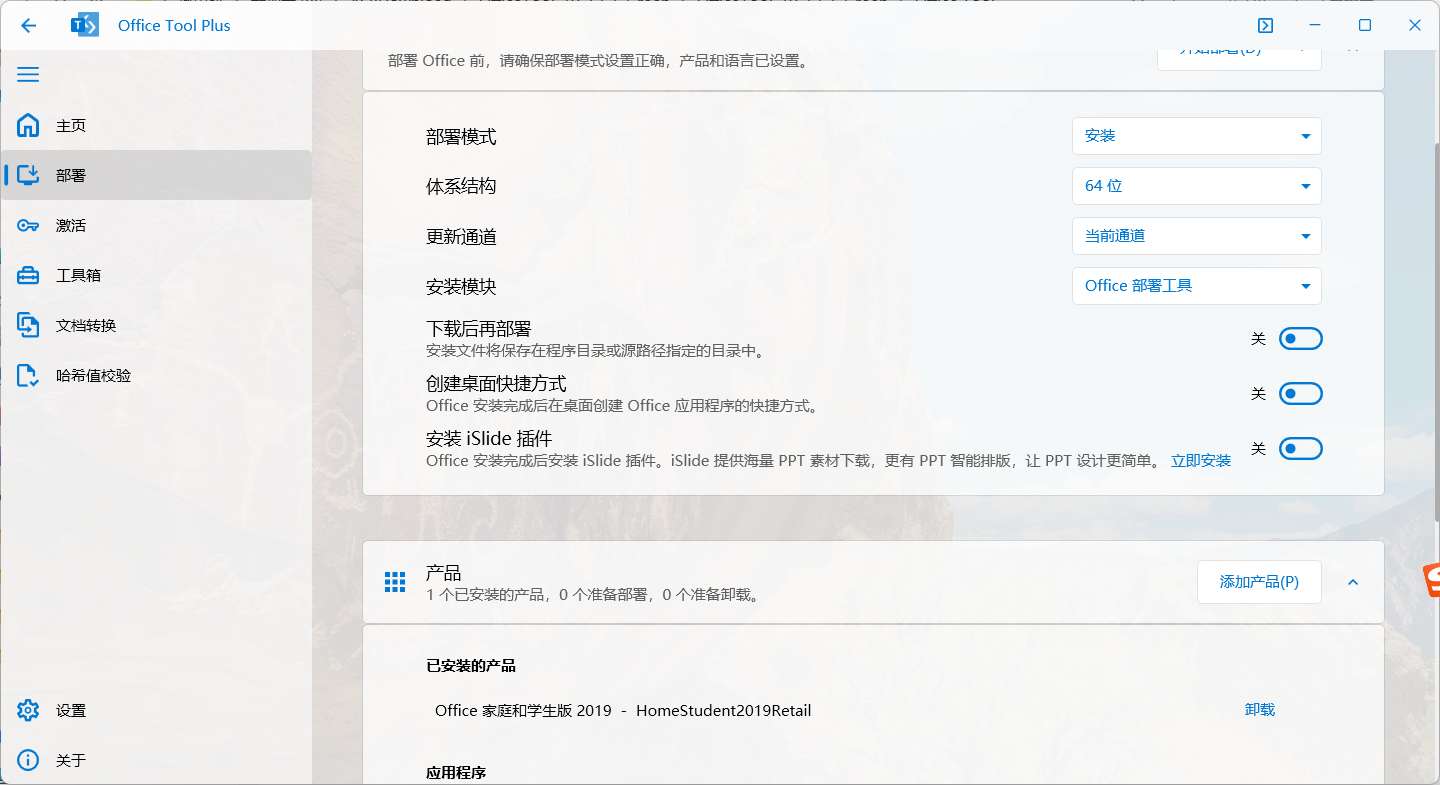Screen dimensions: 1440x785
Task: Open the command box icon in title bar
Action: pyautogui.click(x=1265, y=25)
